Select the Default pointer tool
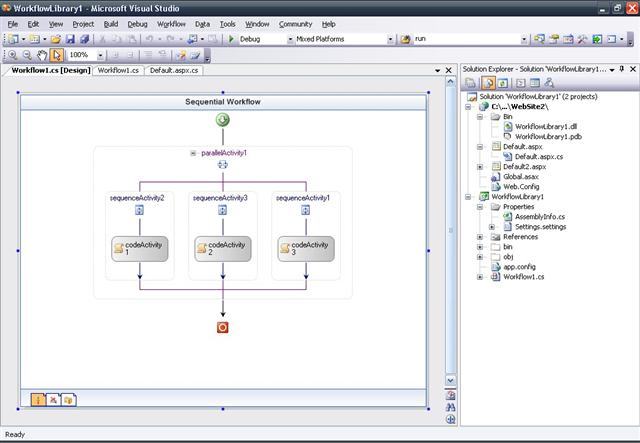The width and height of the screenshot is (640, 443). coord(56,55)
